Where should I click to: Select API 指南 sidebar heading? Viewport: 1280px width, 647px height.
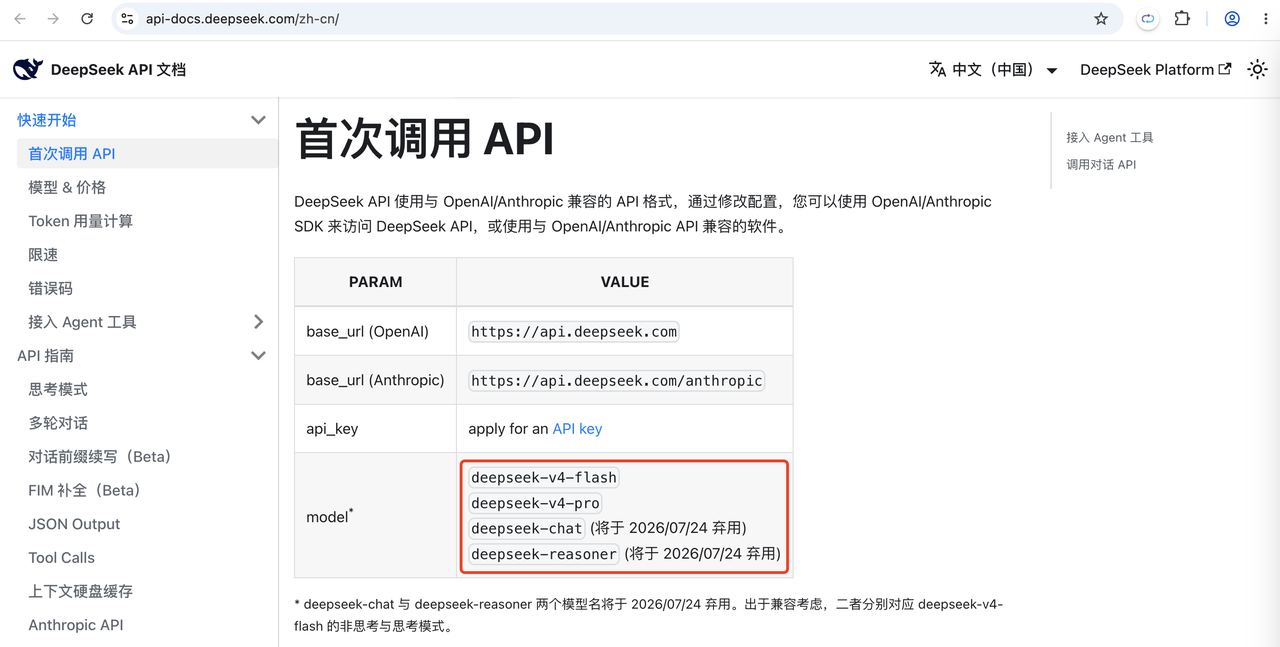pyautogui.click(x=45, y=356)
